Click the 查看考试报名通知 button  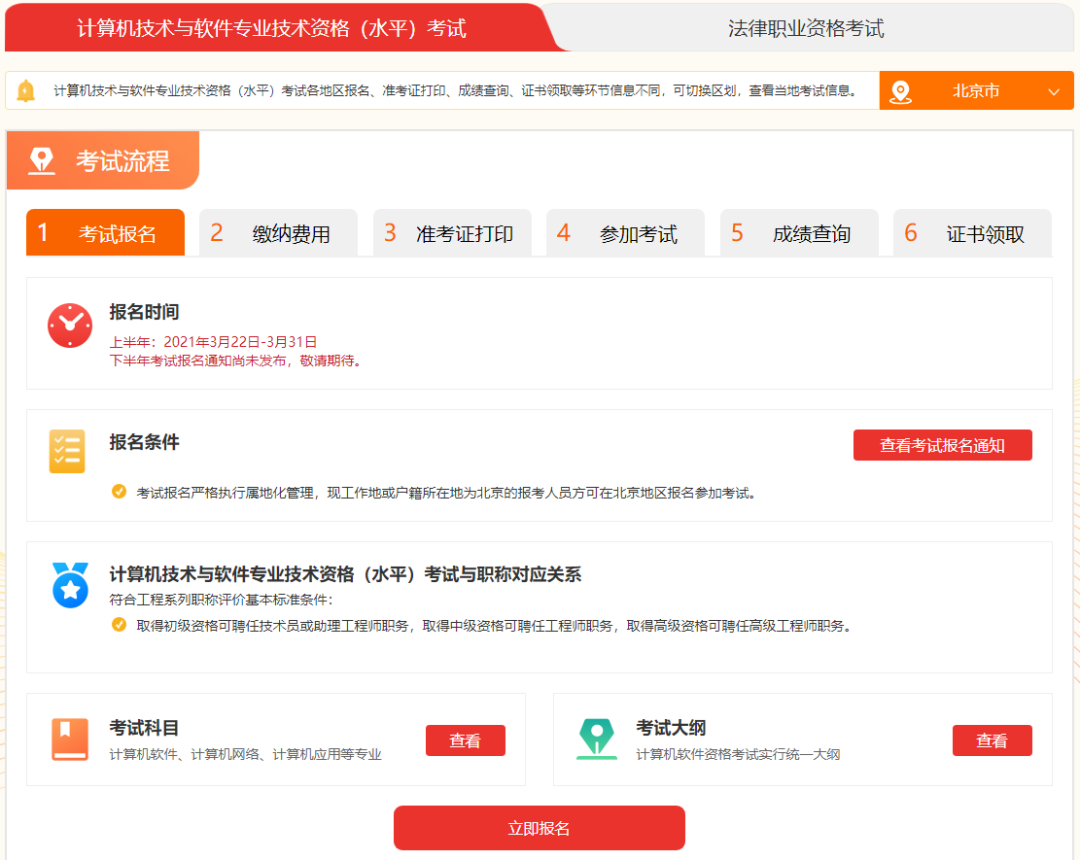click(x=942, y=446)
